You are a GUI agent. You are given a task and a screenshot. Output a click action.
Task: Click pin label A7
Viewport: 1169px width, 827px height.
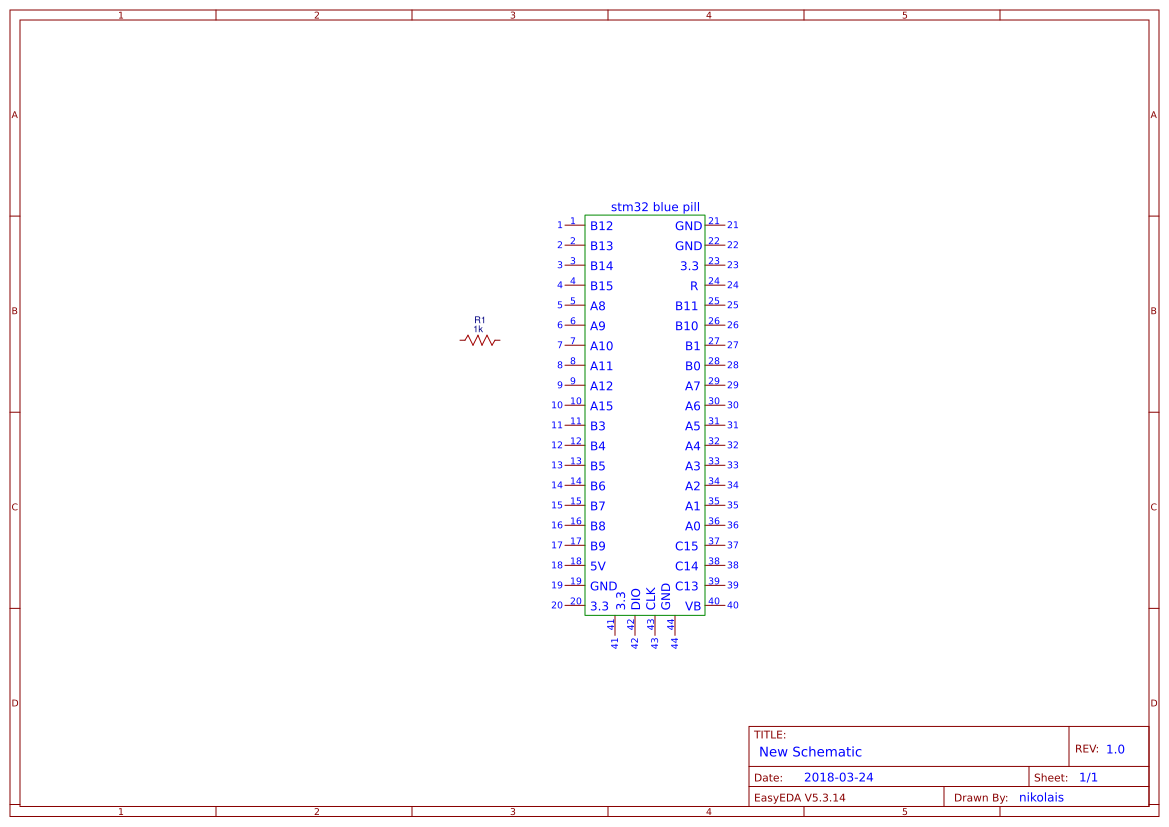pos(693,386)
